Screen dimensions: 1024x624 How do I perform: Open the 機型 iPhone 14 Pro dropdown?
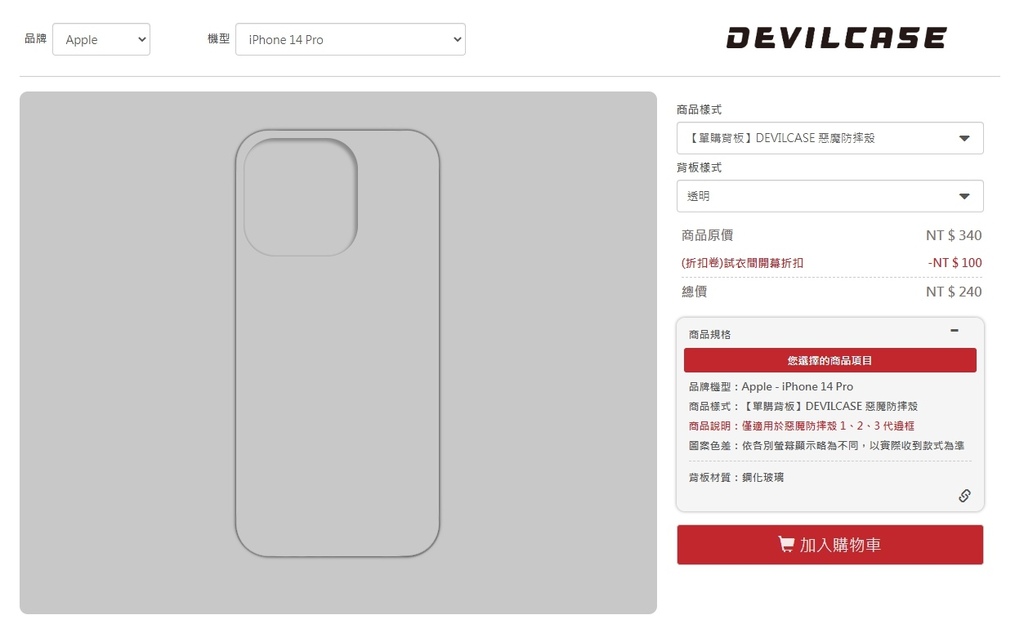350,39
